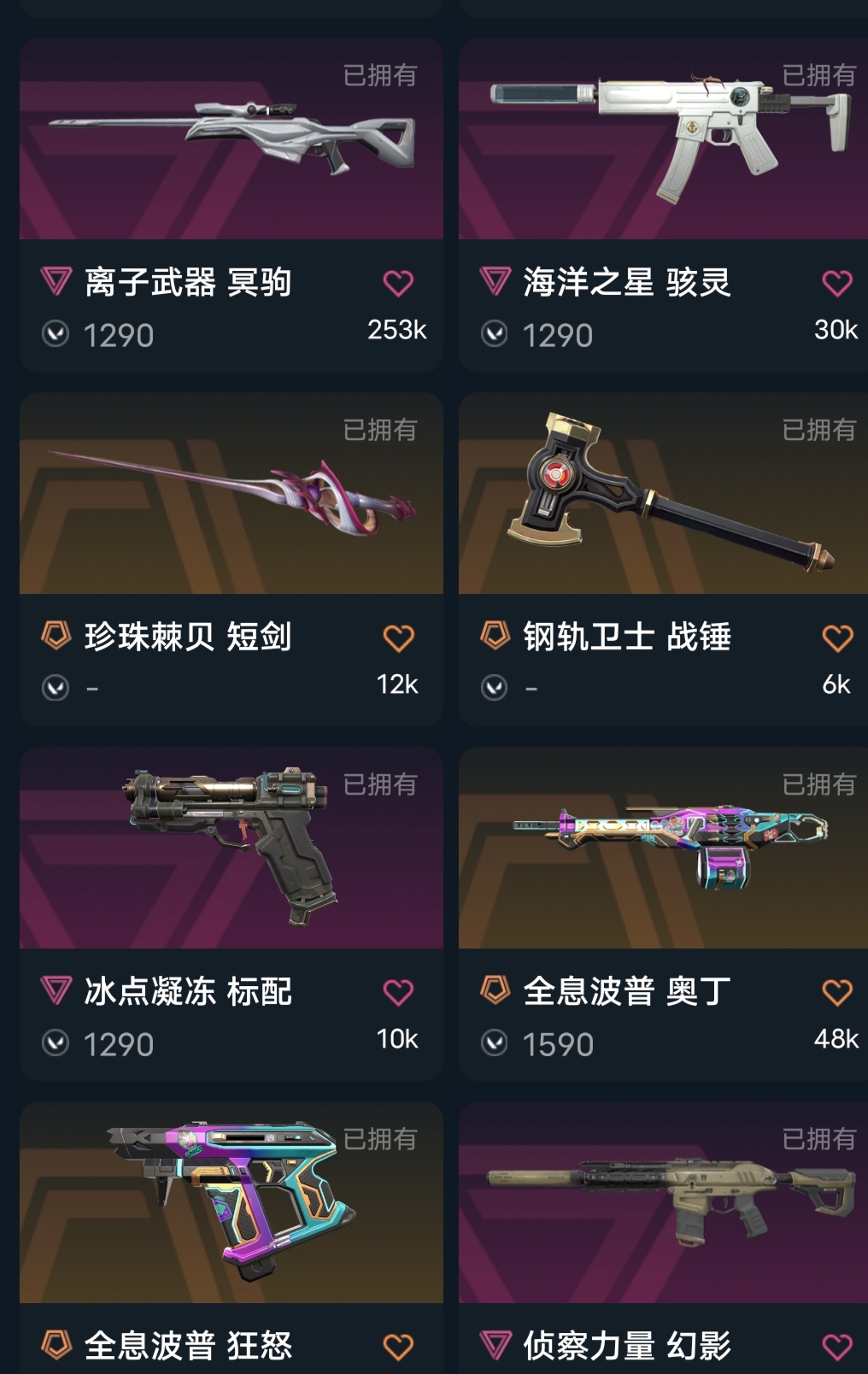Toggle heart for 海洋之星 骇灵
The height and width of the screenshot is (1374, 868).
(x=837, y=283)
